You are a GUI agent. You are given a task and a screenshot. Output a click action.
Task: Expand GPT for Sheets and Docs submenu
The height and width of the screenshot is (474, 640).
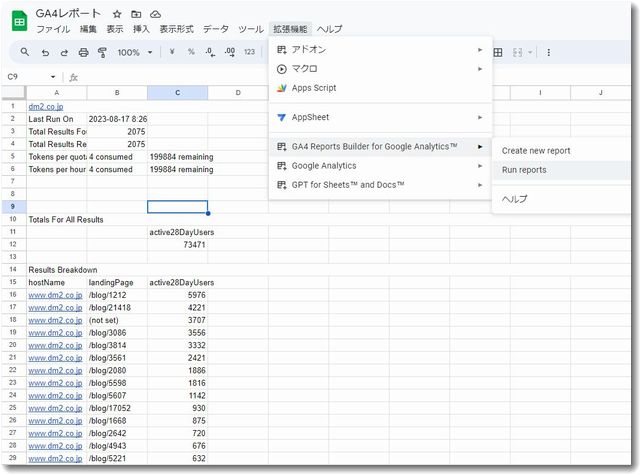pos(380,185)
